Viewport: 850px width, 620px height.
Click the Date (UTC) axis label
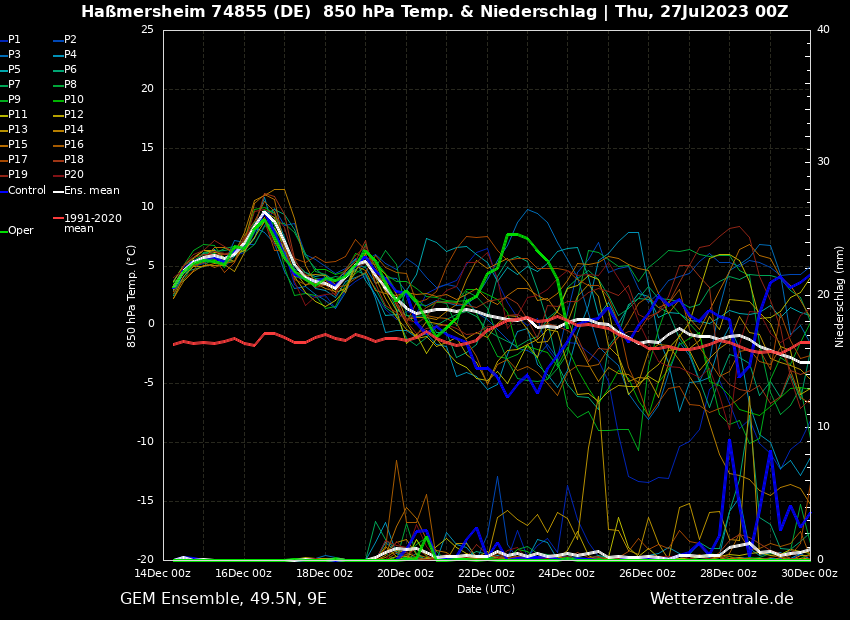click(486, 590)
